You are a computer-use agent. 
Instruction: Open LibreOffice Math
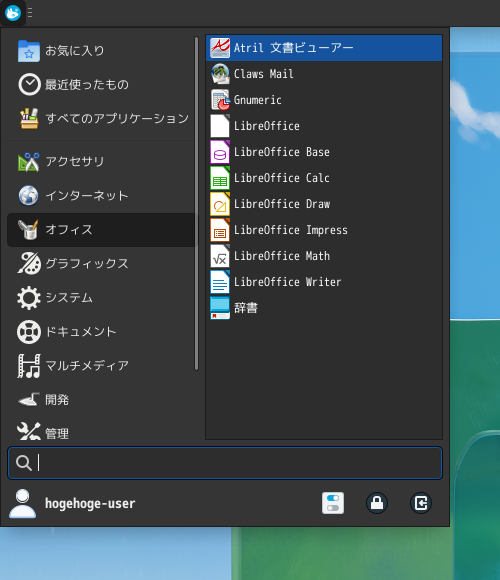point(324,256)
